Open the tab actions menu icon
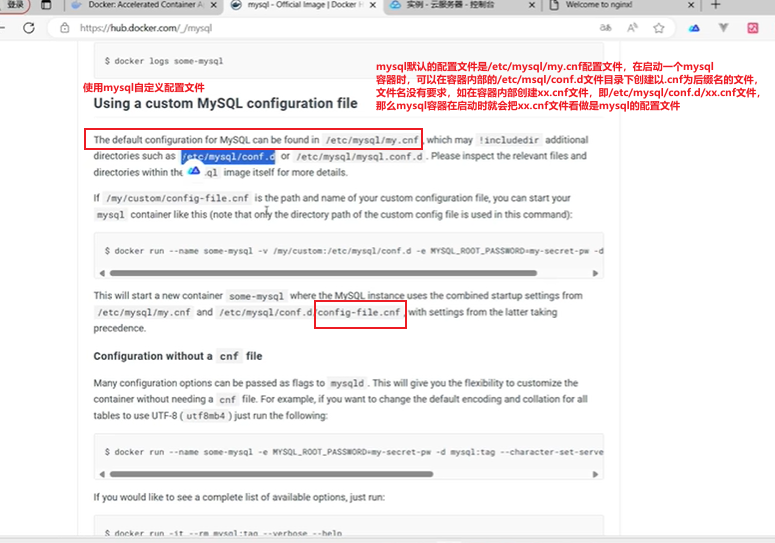 [x=46, y=5]
